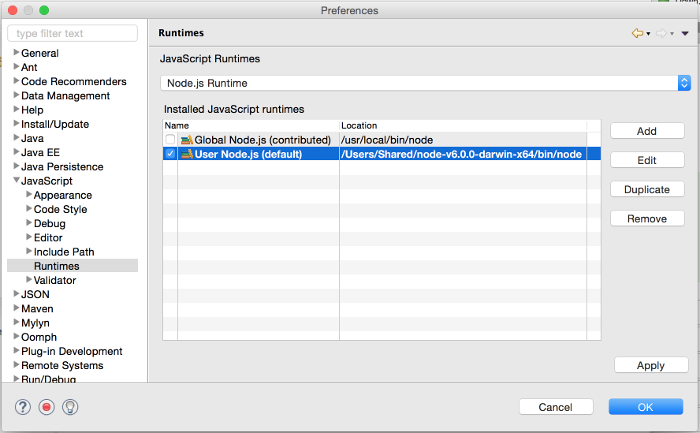Image resolution: width=700 pixels, height=433 pixels.
Task: Click the Cancel button
Action: (556, 407)
